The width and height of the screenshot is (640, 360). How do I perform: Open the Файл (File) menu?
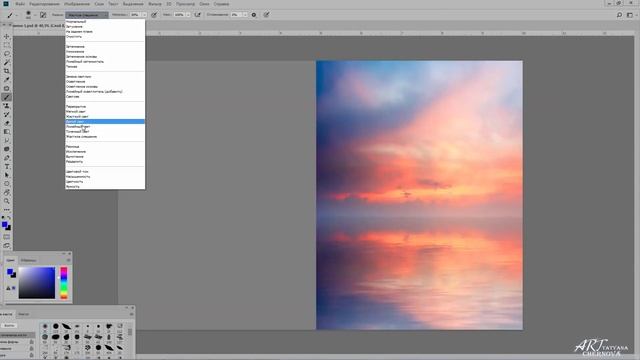(x=20, y=4)
